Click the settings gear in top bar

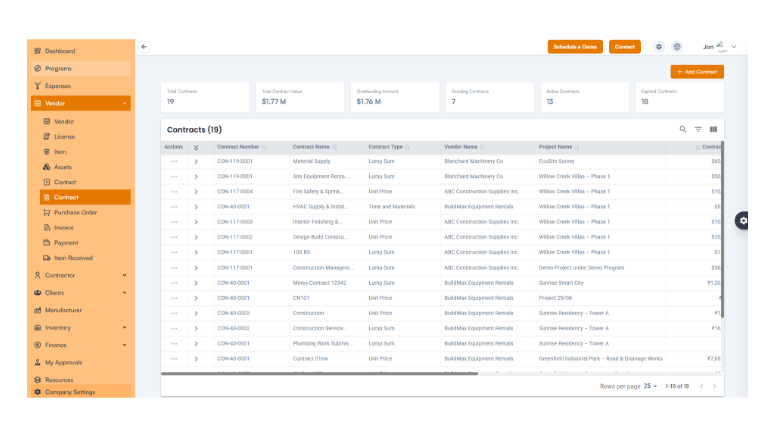(x=658, y=47)
